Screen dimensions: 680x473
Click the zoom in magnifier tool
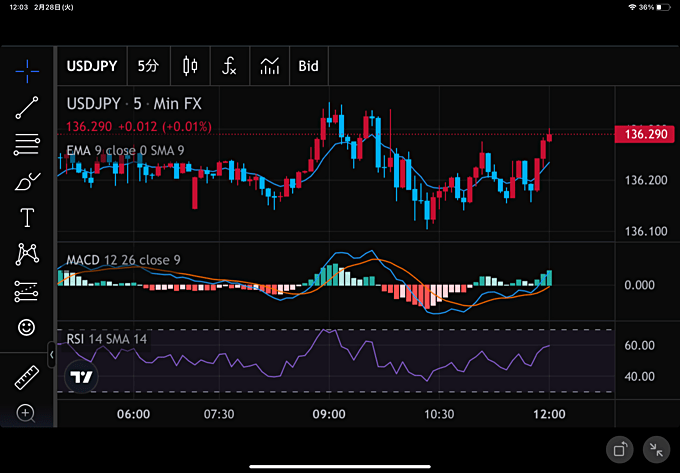(26, 413)
